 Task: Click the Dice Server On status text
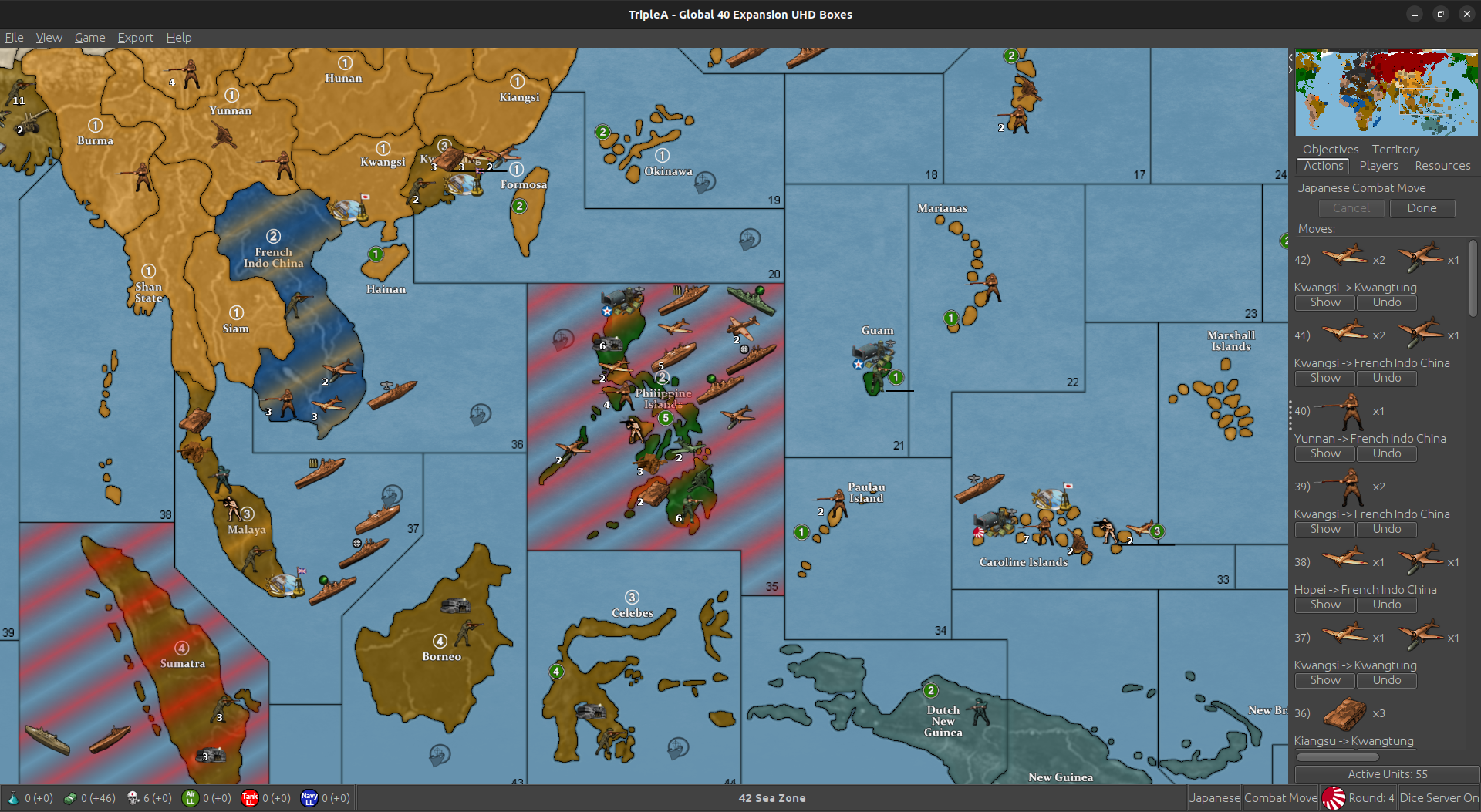coord(1439,798)
